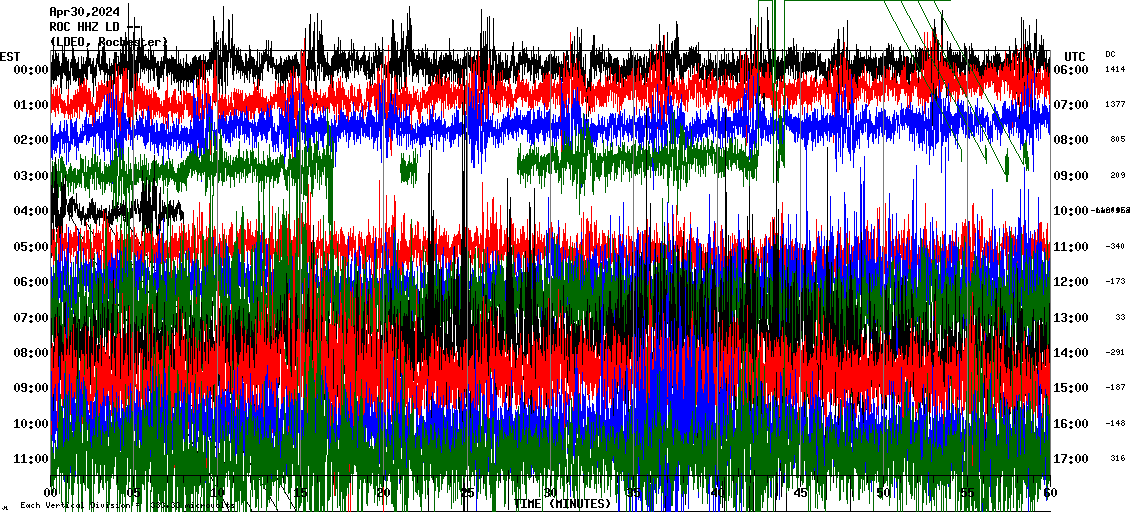The width and height of the screenshot is (1130, 519).
Task: Select the DC offset value 316
Action: (x=1117, y=459)
